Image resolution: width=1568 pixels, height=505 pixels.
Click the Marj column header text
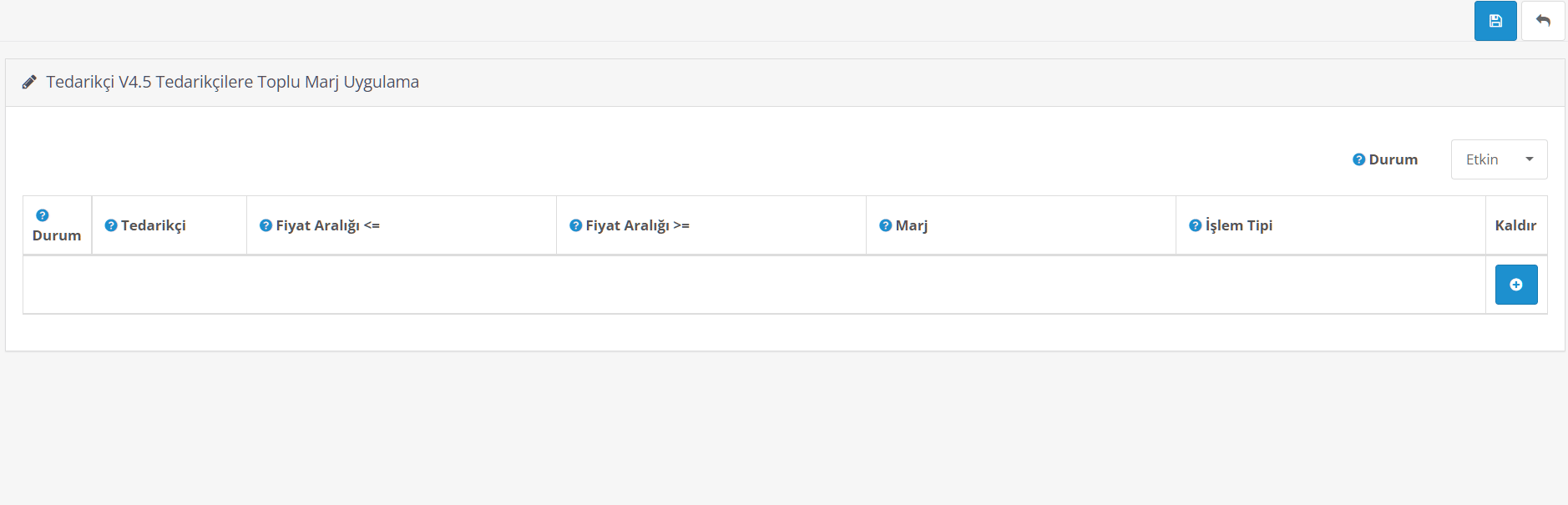tap(912, 225)
